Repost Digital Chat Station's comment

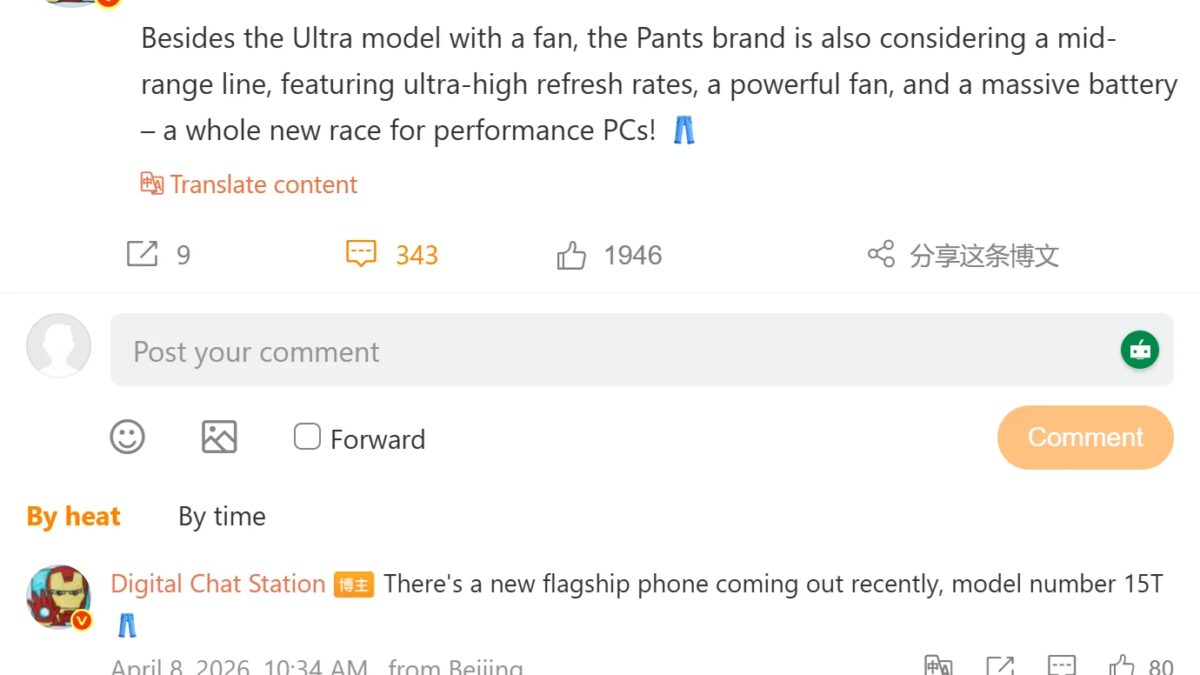coord(1000,665)
